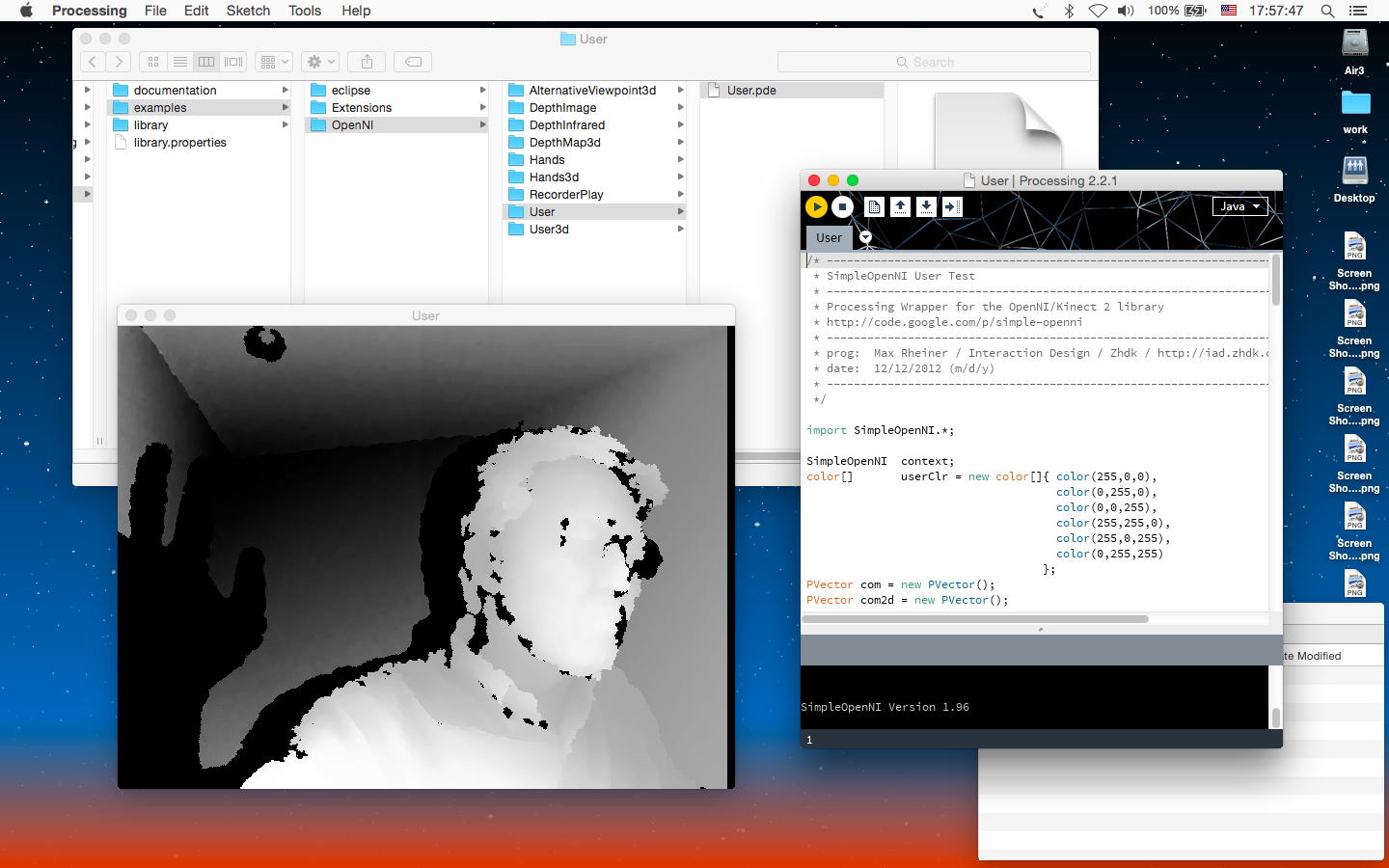Viewport: 1389px width, 868px height.
Task: Expand the User3d folder arrow
Action: (x=680, y=230)
